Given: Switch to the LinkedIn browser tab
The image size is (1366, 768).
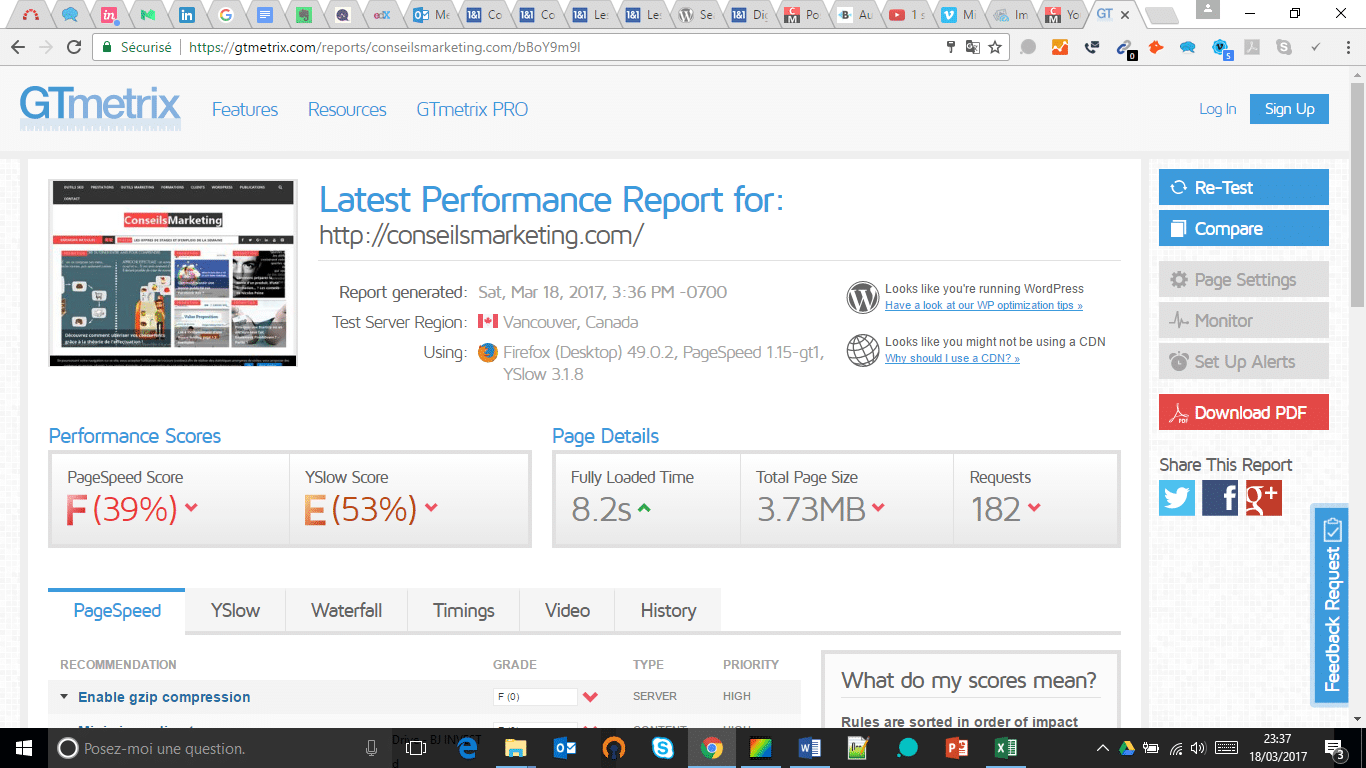Looking at the screenshot, I should 187,15.
